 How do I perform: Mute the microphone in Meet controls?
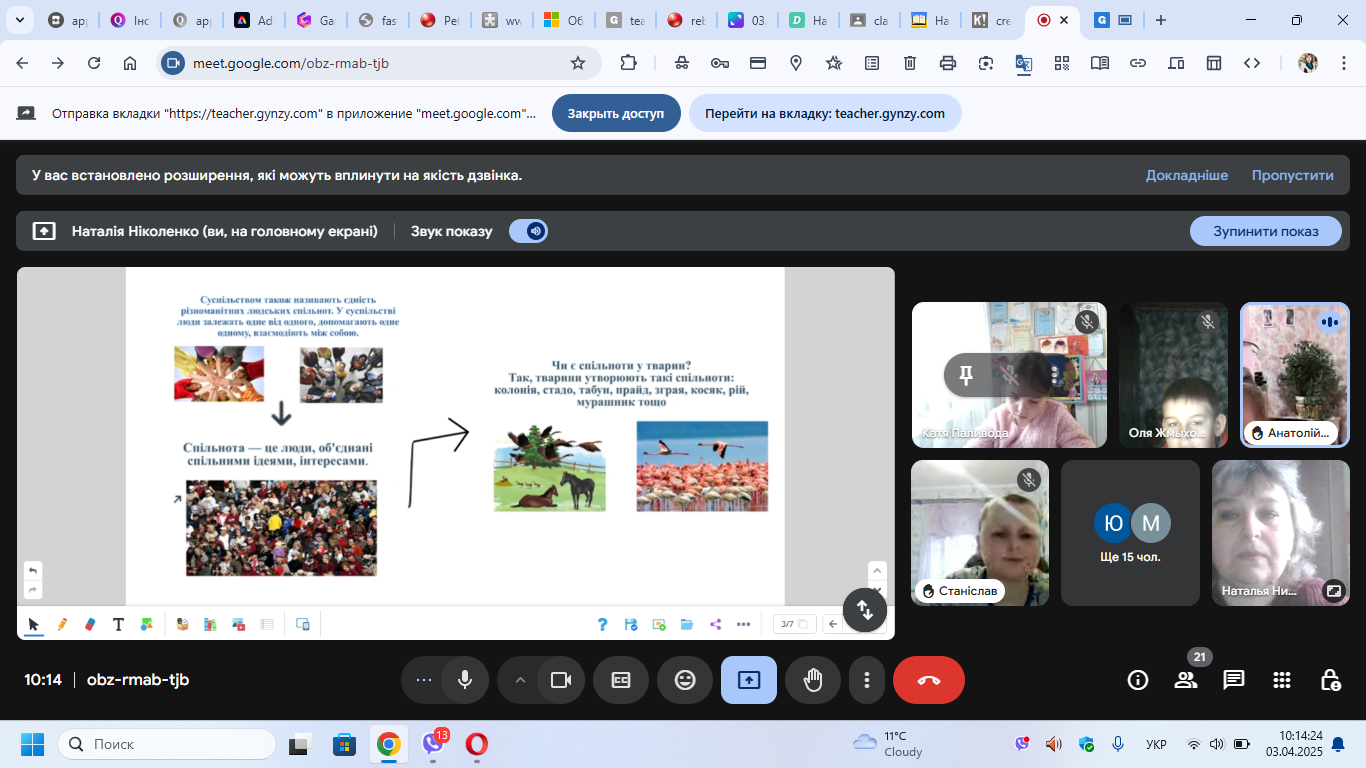coord(465,680)
